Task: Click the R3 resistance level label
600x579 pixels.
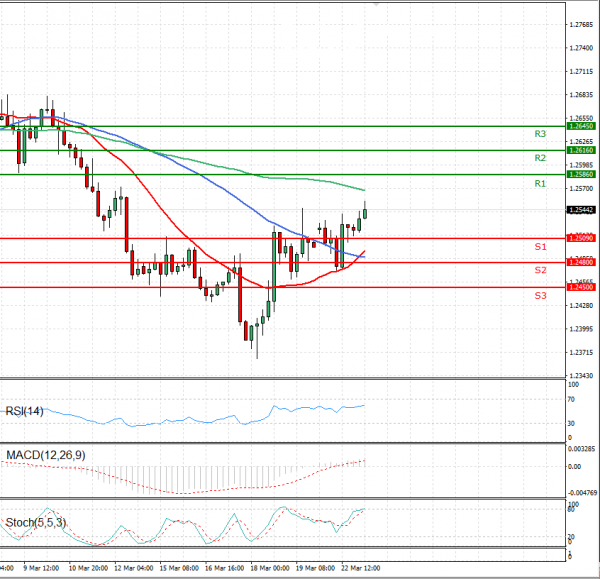Action: pos(539,134)
